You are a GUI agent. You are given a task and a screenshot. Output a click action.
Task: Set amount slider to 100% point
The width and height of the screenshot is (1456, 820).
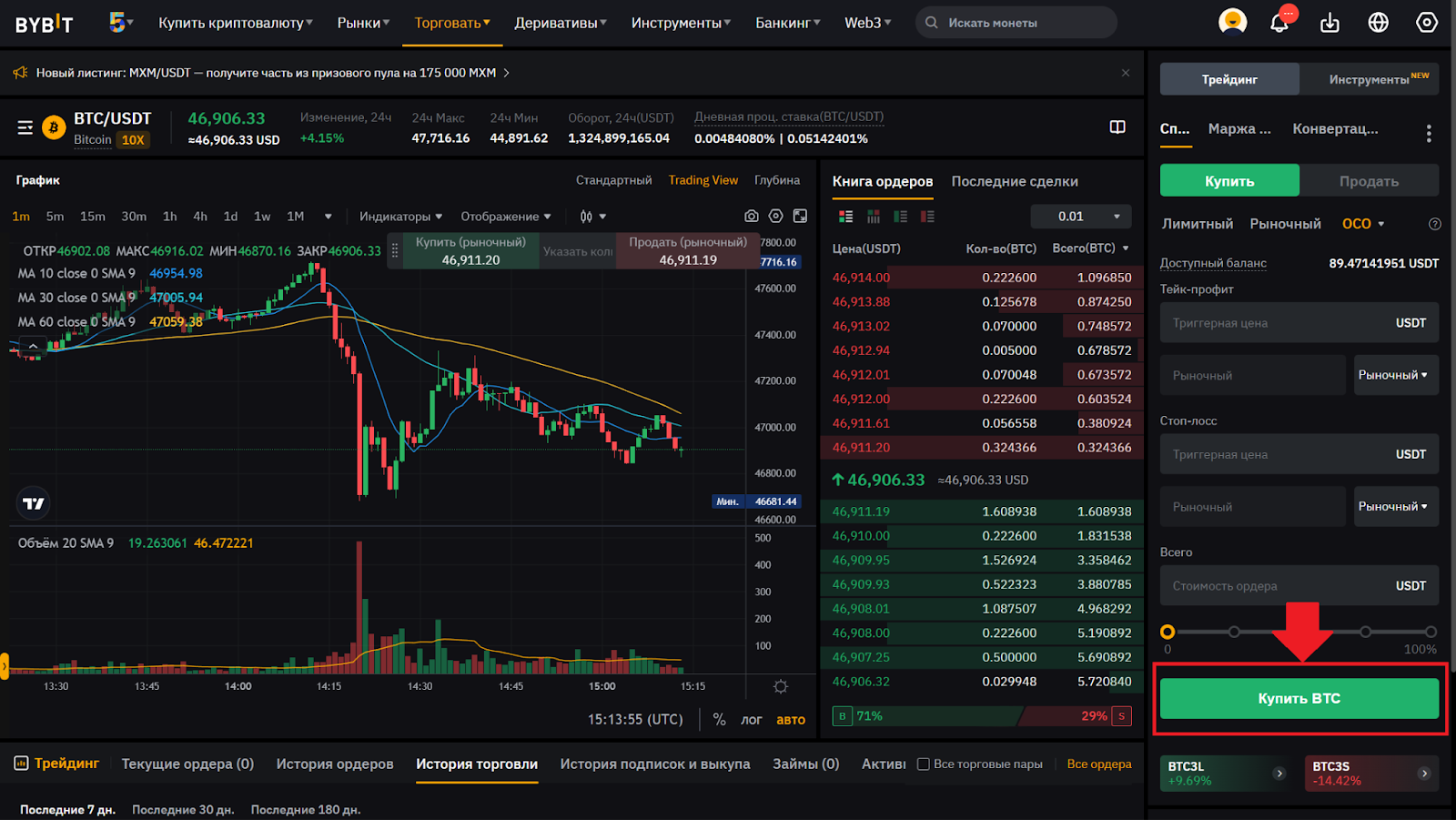click(1431, 632)
